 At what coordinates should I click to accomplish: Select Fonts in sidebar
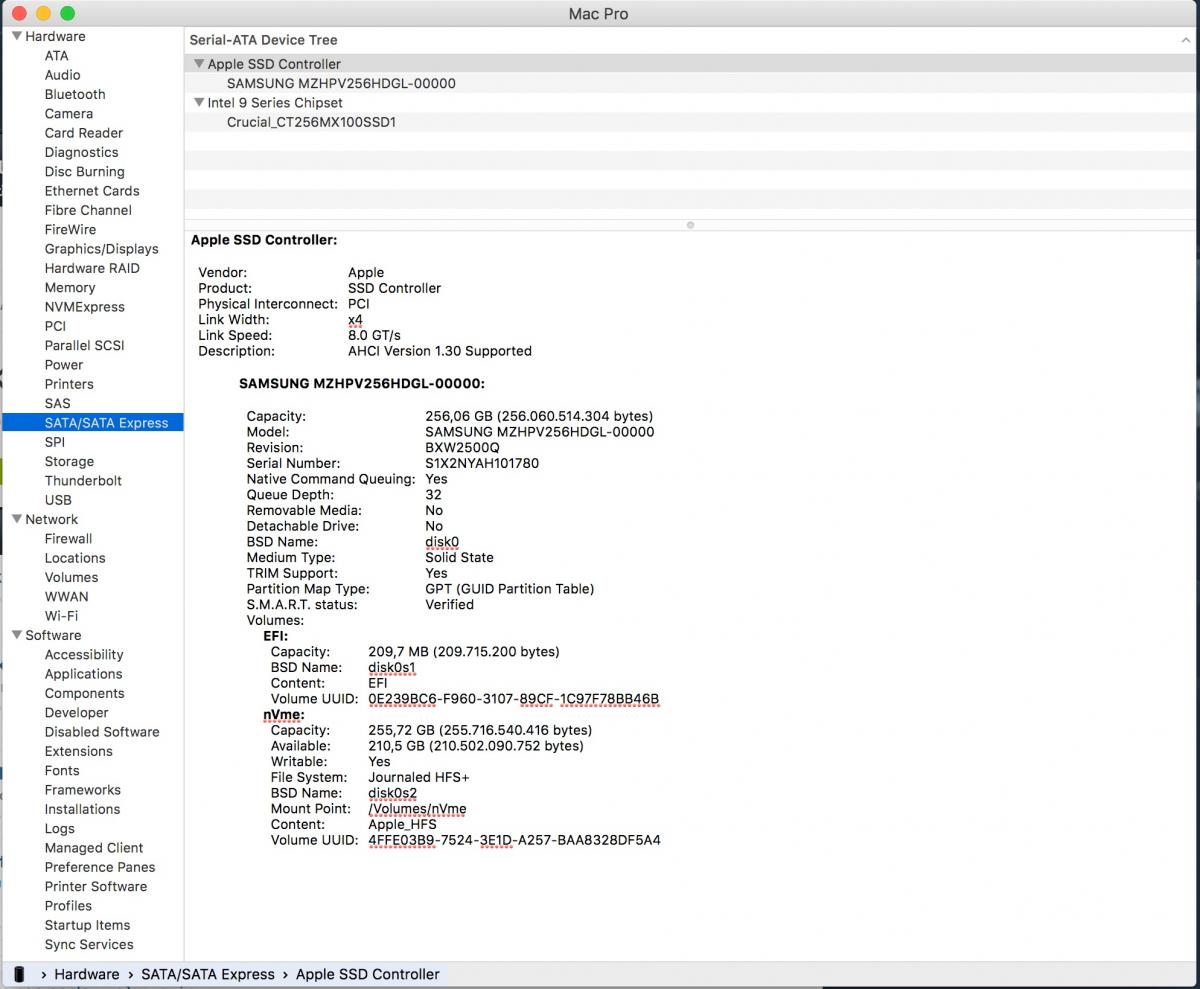click(62, 771)
